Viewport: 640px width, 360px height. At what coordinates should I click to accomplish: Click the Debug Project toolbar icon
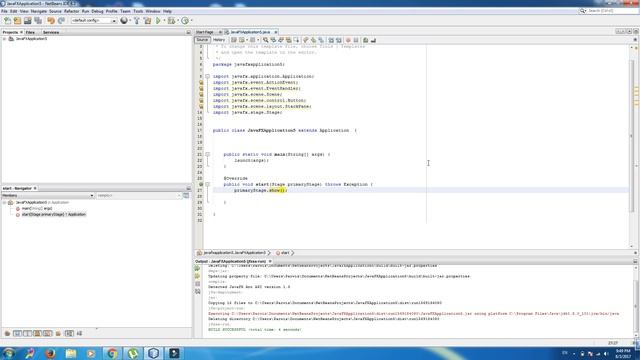pyautogui.click(x=171, y=20)
